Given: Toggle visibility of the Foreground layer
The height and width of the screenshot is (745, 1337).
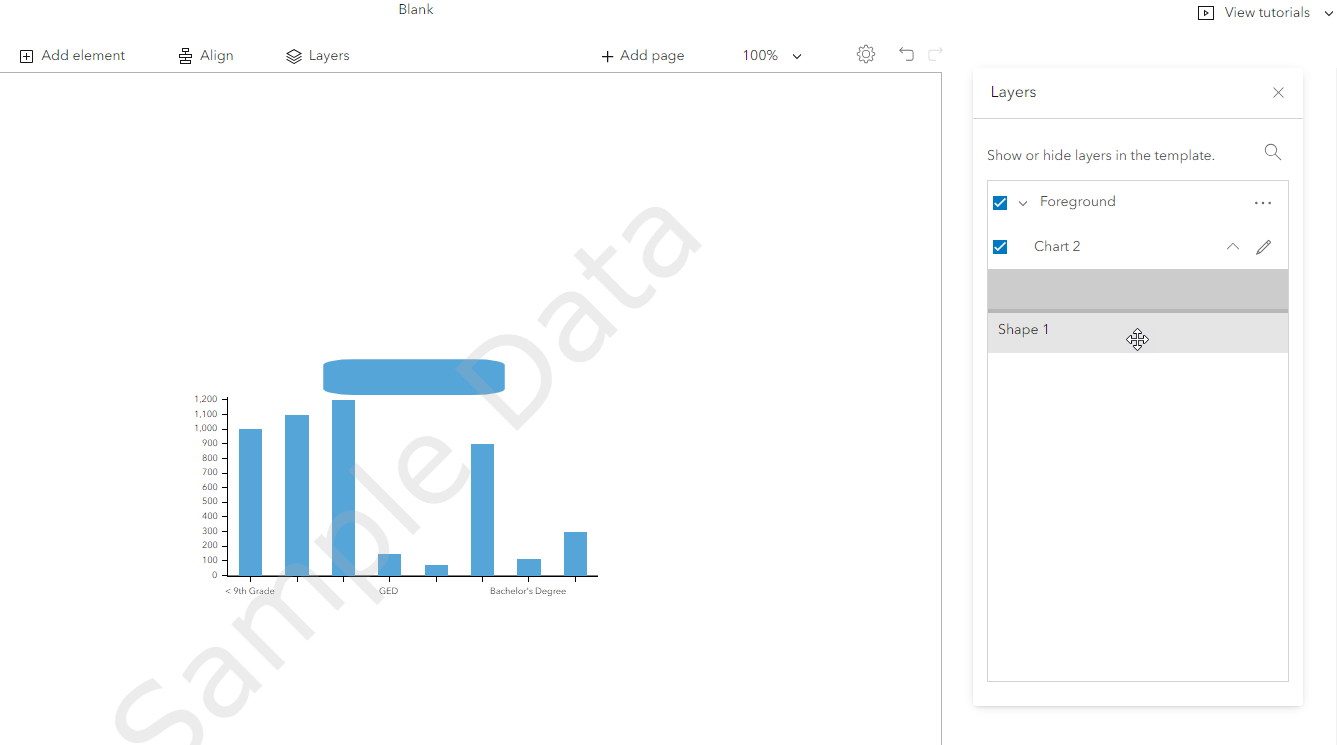Looking at the screenshot, I should 999,202.
